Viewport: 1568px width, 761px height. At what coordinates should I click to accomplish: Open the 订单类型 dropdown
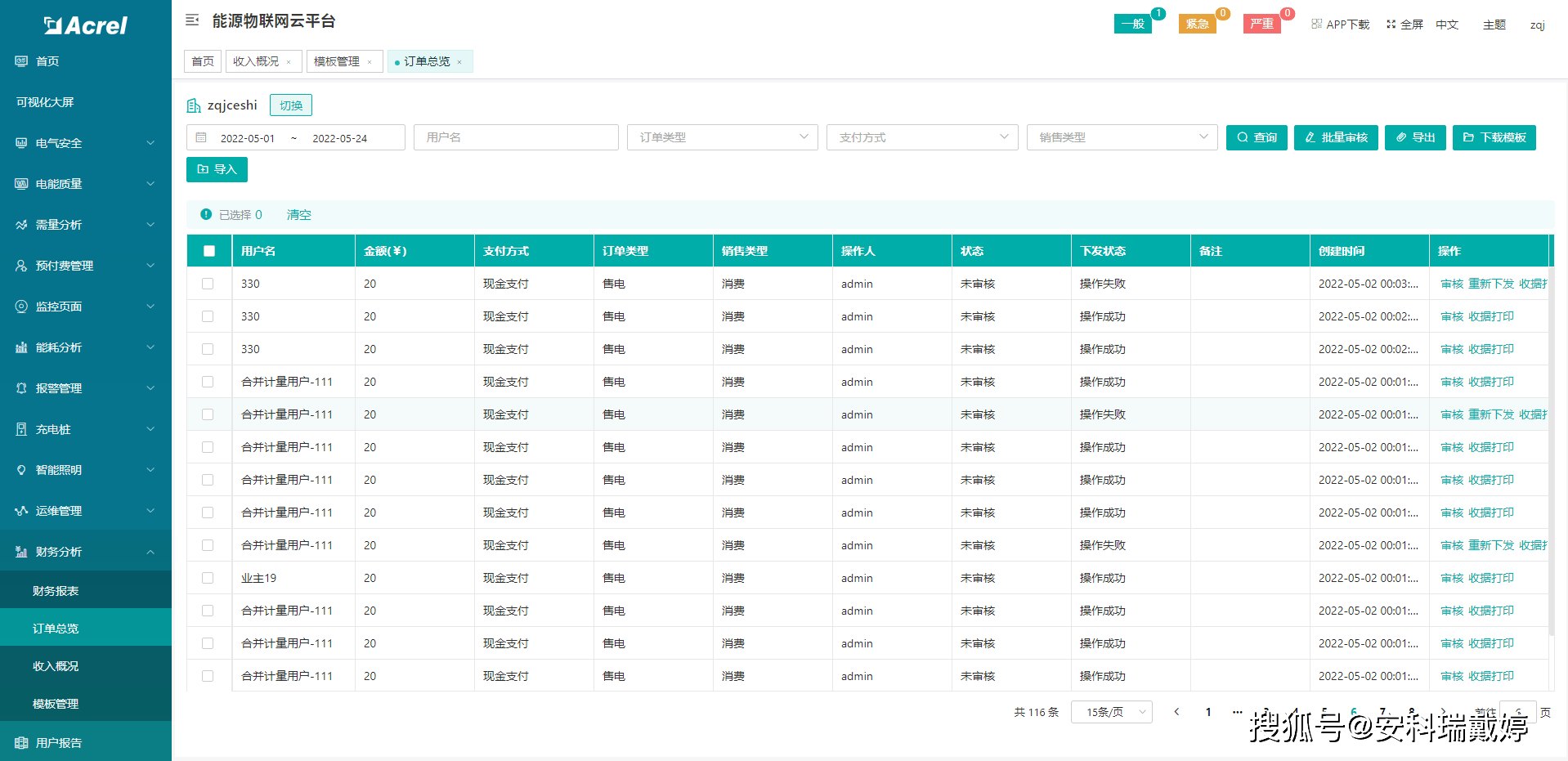[x=722, y=137]
